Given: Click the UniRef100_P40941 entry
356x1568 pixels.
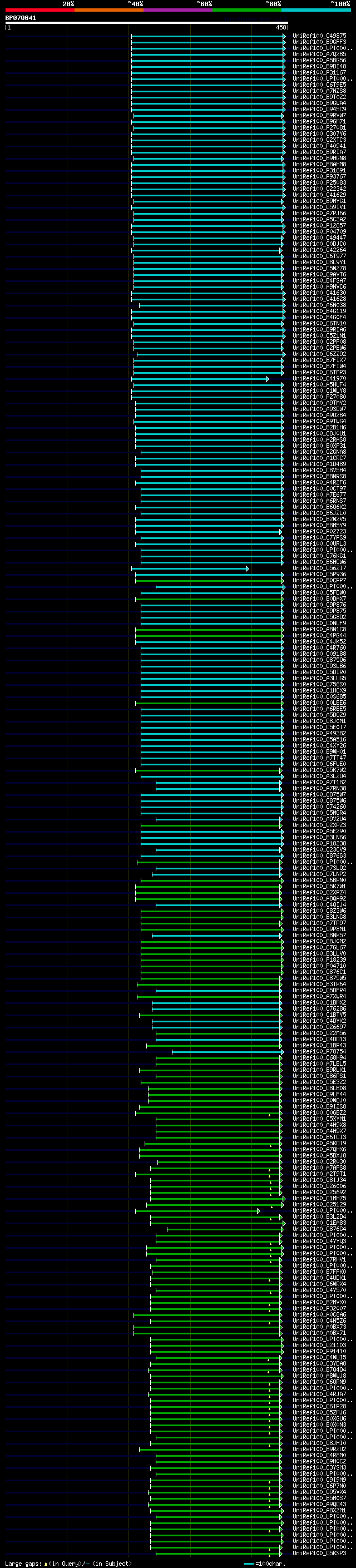Looking at the screenshot, I should point(319,146).
